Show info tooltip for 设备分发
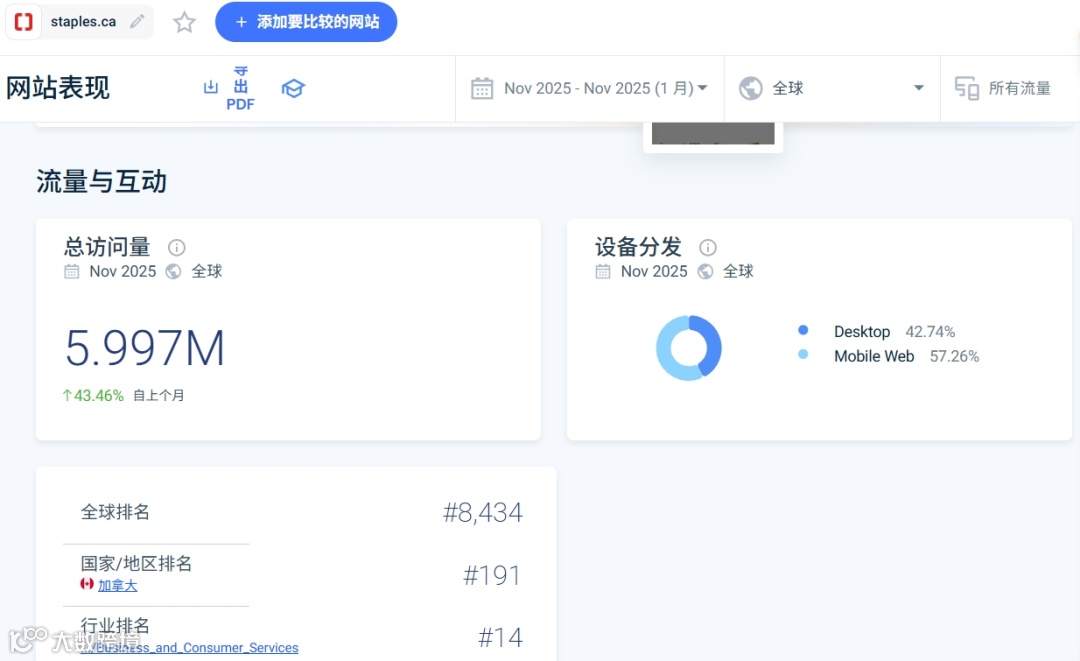This screenshot has height=661, width=1080. (707, 247)
